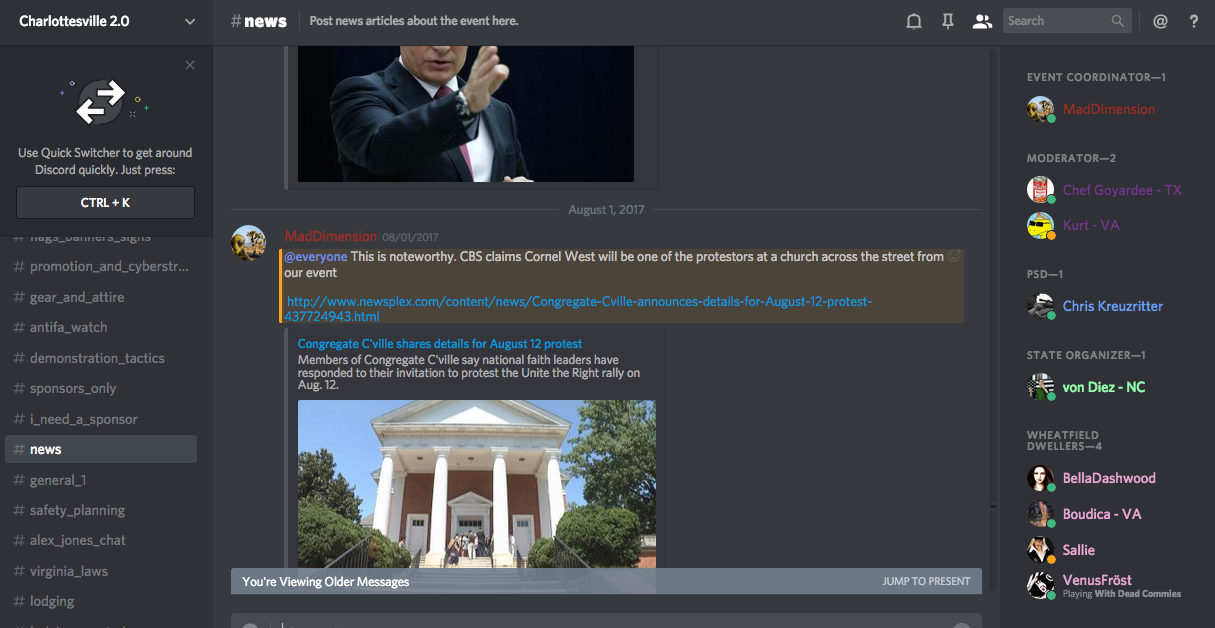
Task: Click VenusFröst's avatar in member list
Action: (1041, 585)
